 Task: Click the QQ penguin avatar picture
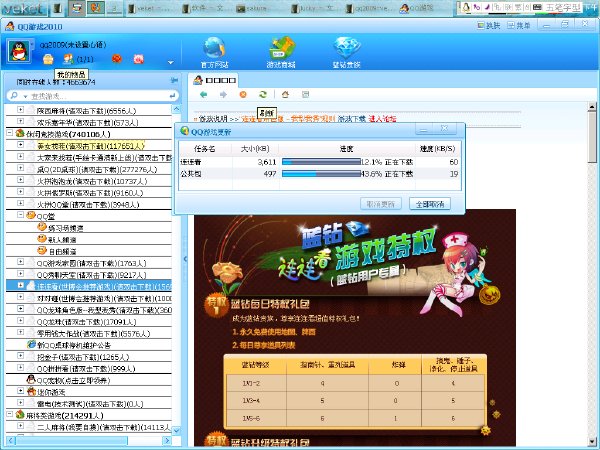19,51
